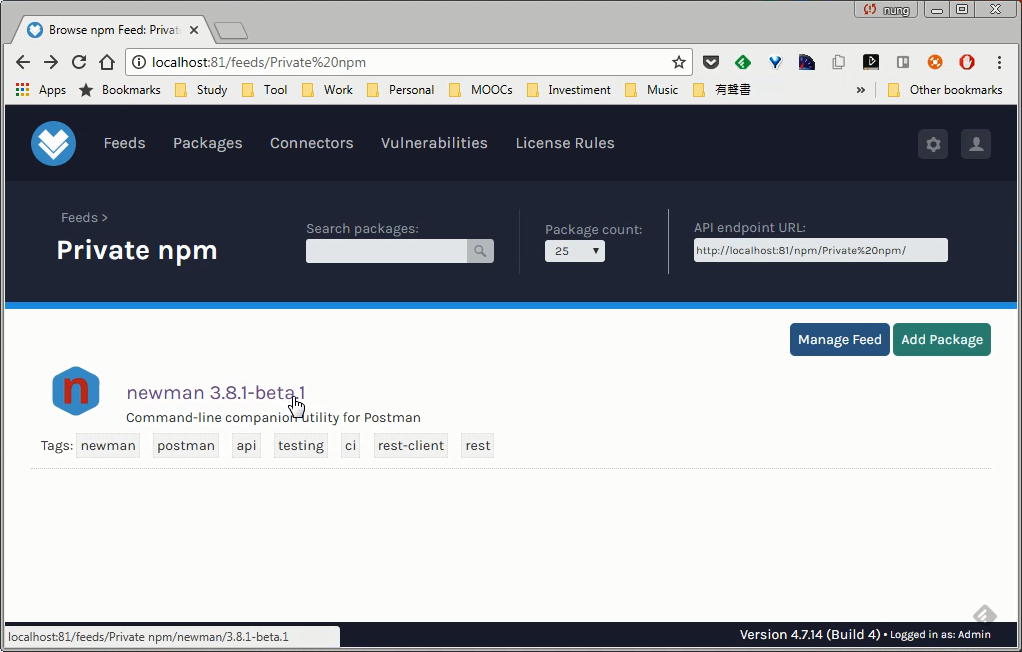Open the user profile icon
Image resolution: width=1022 pixels, height=652 pixels.
point(976,144)
